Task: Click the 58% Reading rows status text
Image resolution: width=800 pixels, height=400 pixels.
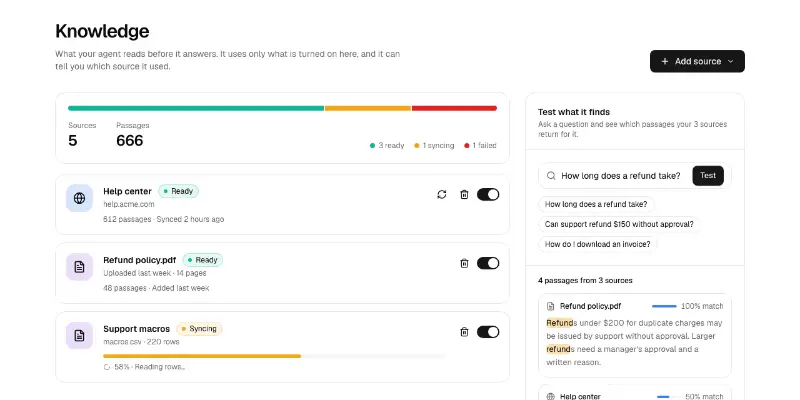Action: click(x=149, y=367)
